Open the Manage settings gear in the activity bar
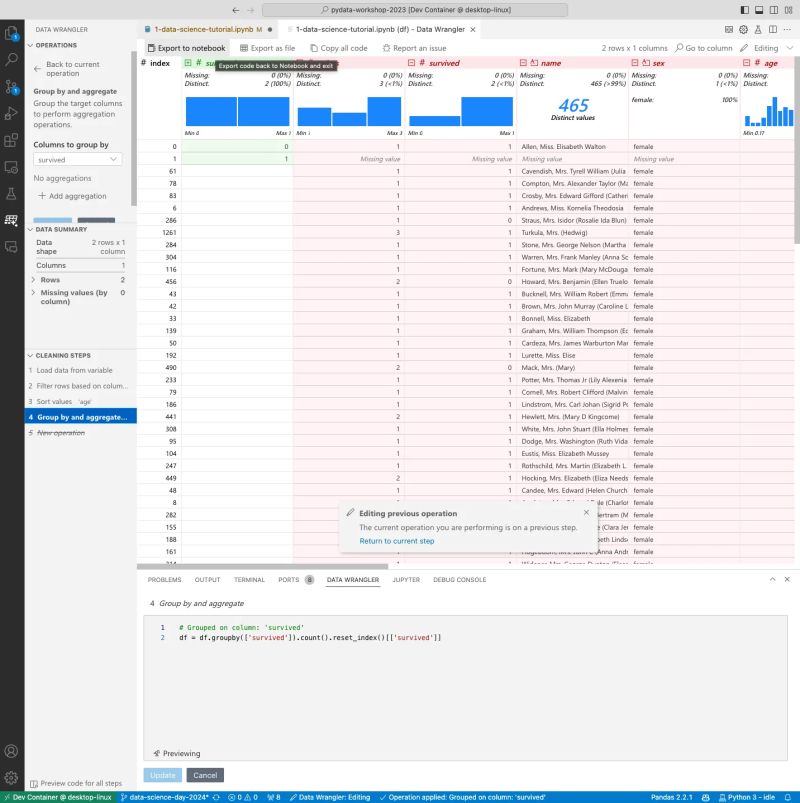Image resolution: width=800 pixels, height=803 pixels. coord(12,778)
